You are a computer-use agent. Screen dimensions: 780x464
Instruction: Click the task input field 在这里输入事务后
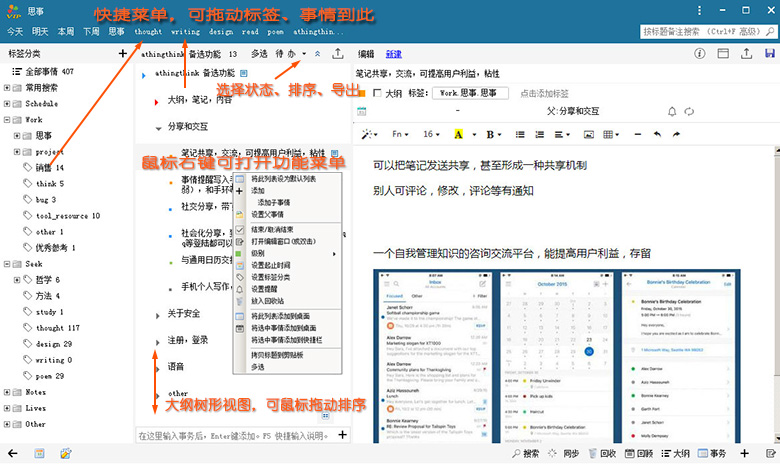coord(234,436)
